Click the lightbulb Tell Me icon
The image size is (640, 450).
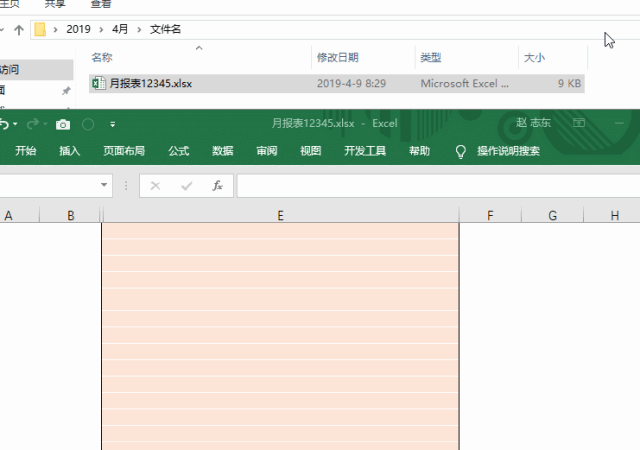pos(460,152)
